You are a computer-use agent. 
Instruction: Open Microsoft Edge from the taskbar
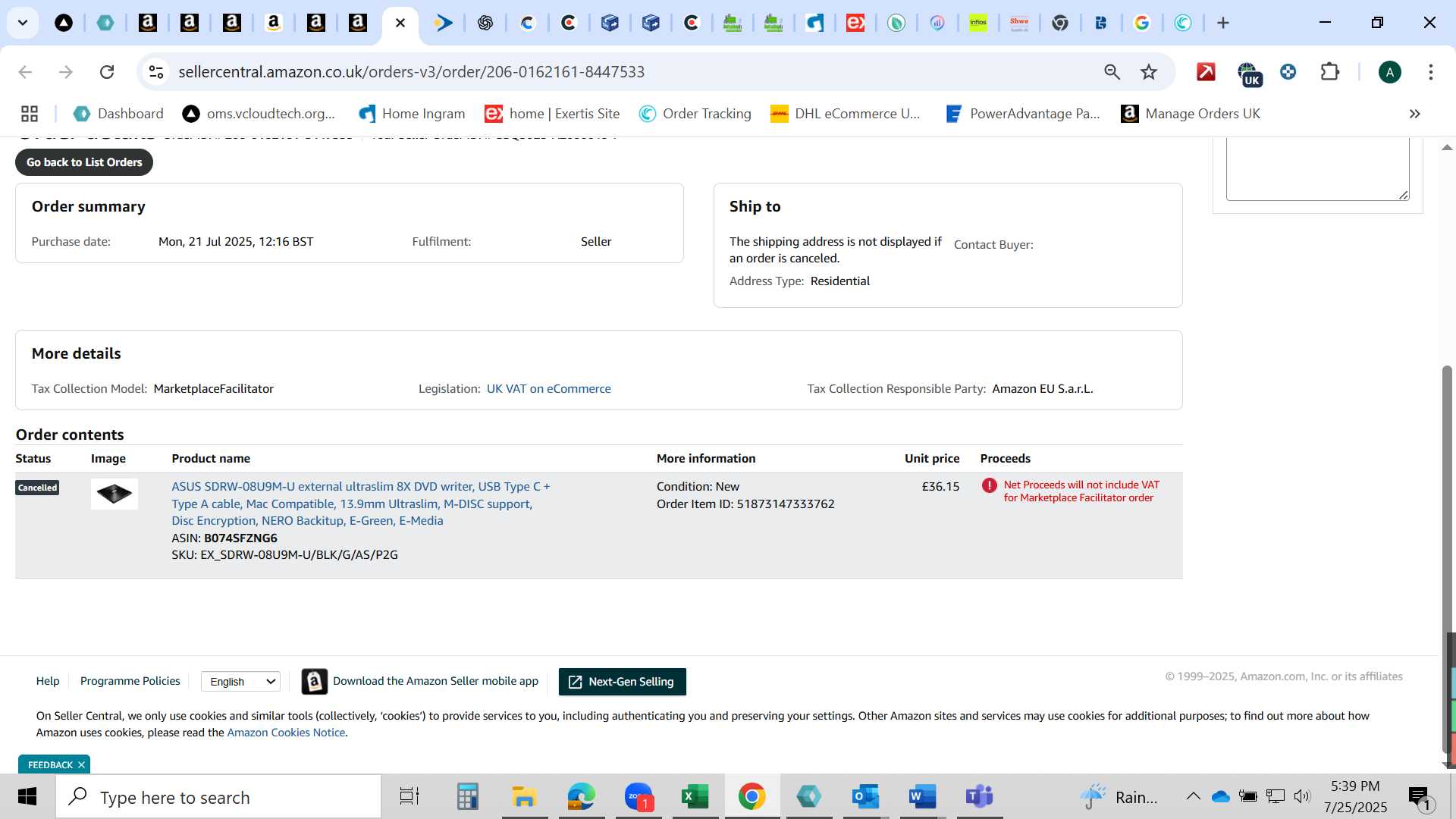coord(582,797)
